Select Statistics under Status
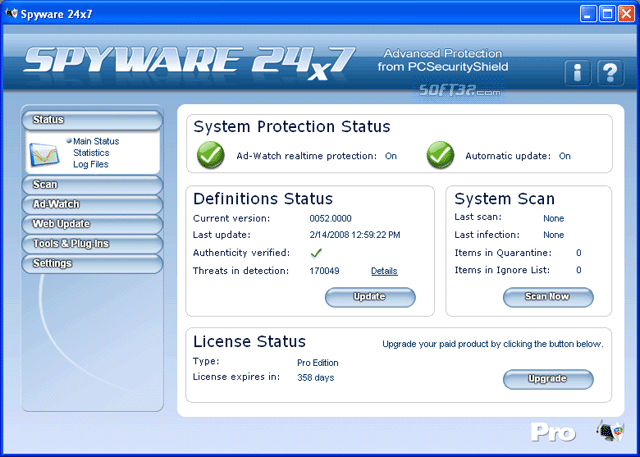This screenshot has height=457, width=640. click(x=91, y=153)
